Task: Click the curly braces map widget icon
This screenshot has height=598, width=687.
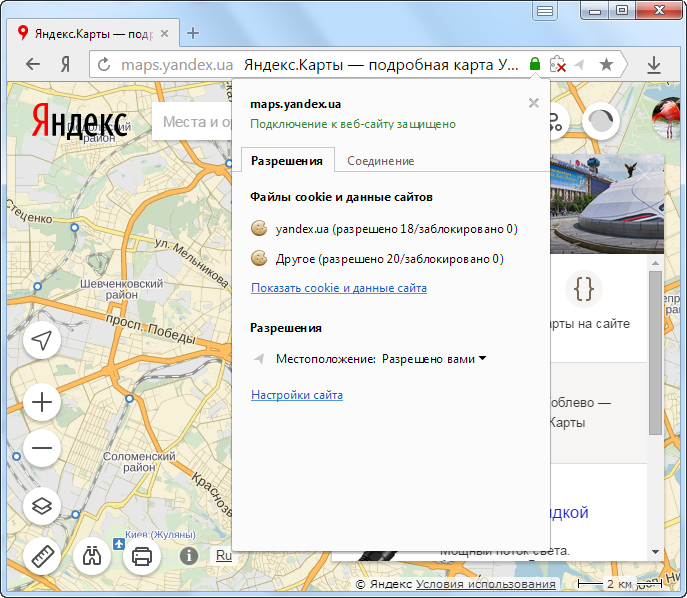Action: (584, 289)
